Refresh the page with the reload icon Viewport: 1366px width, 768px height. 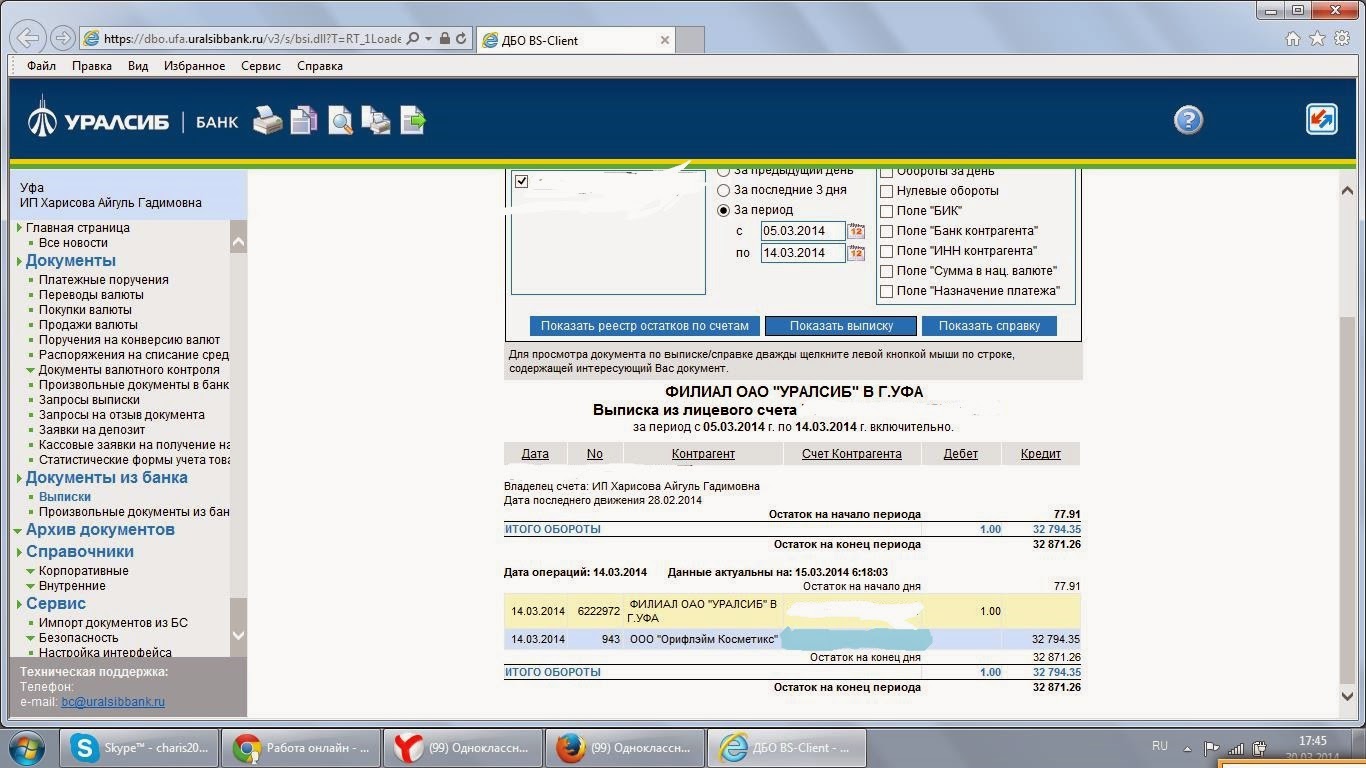point(461,39)
